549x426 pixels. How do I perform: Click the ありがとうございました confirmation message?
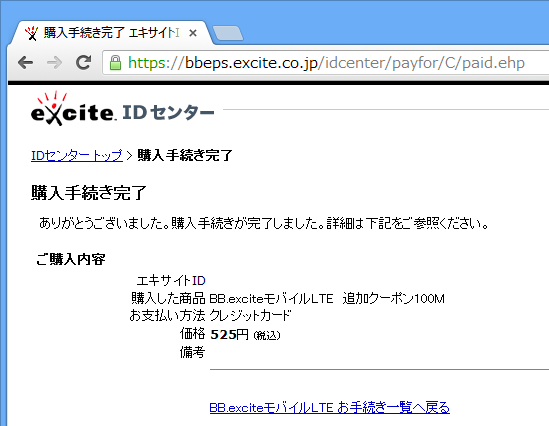tap(264, 223)
